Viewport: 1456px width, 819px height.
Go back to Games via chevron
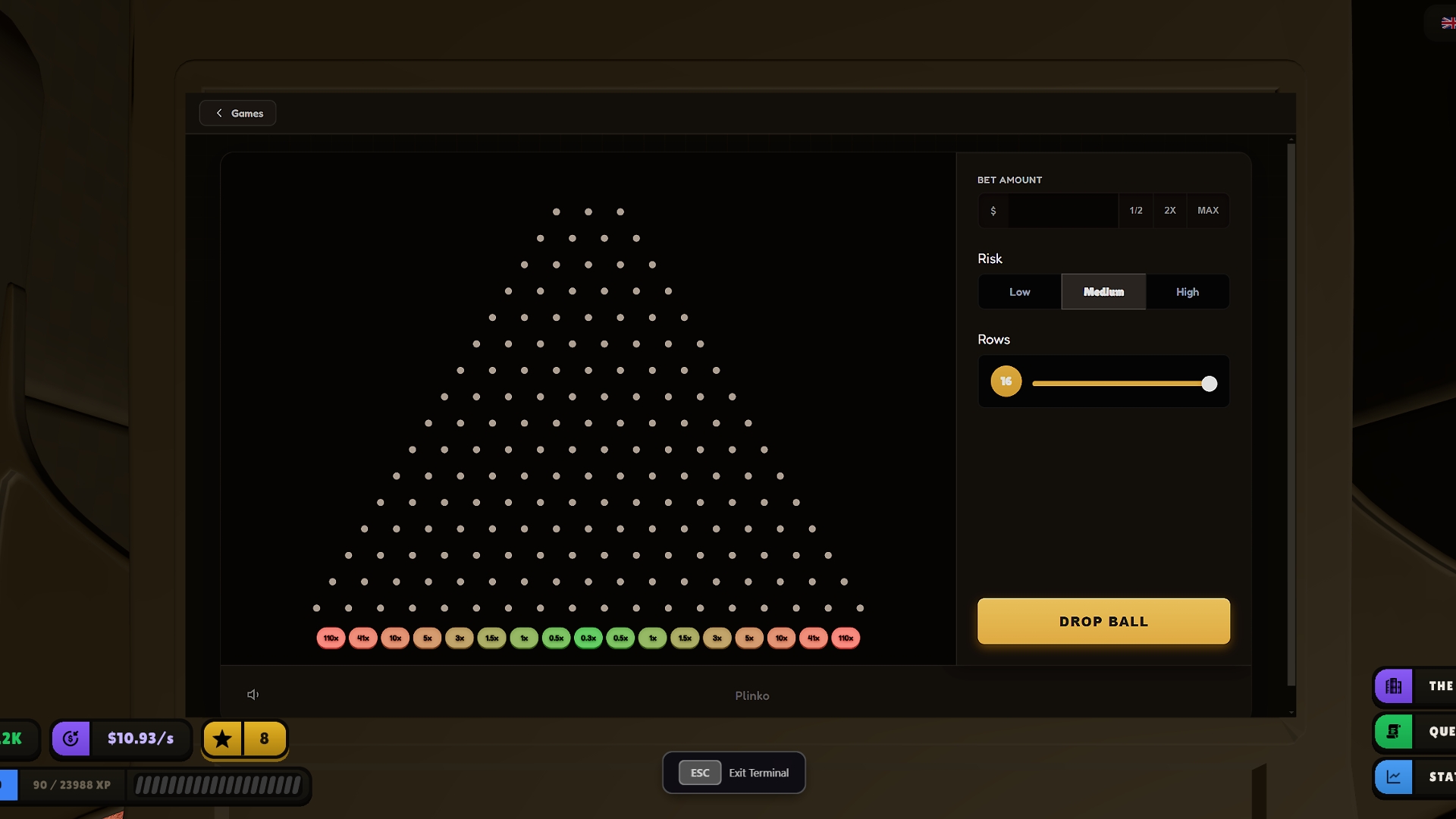point(219,113)
